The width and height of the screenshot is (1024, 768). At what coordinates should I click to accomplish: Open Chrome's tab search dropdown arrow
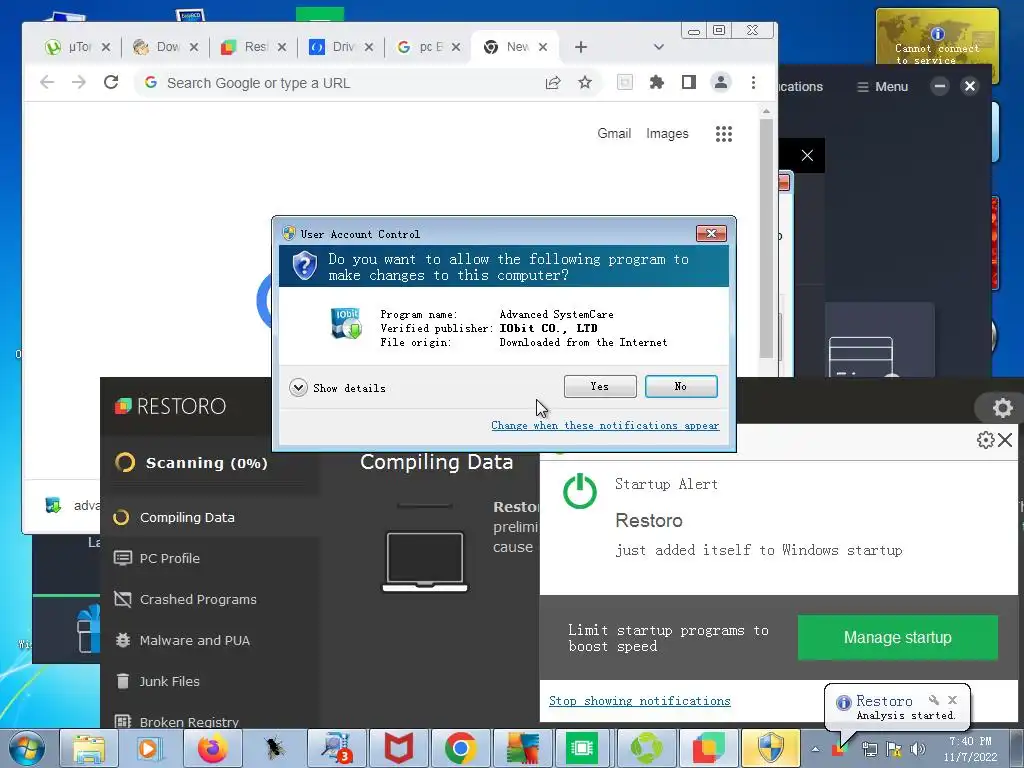(x=658, y=47)
